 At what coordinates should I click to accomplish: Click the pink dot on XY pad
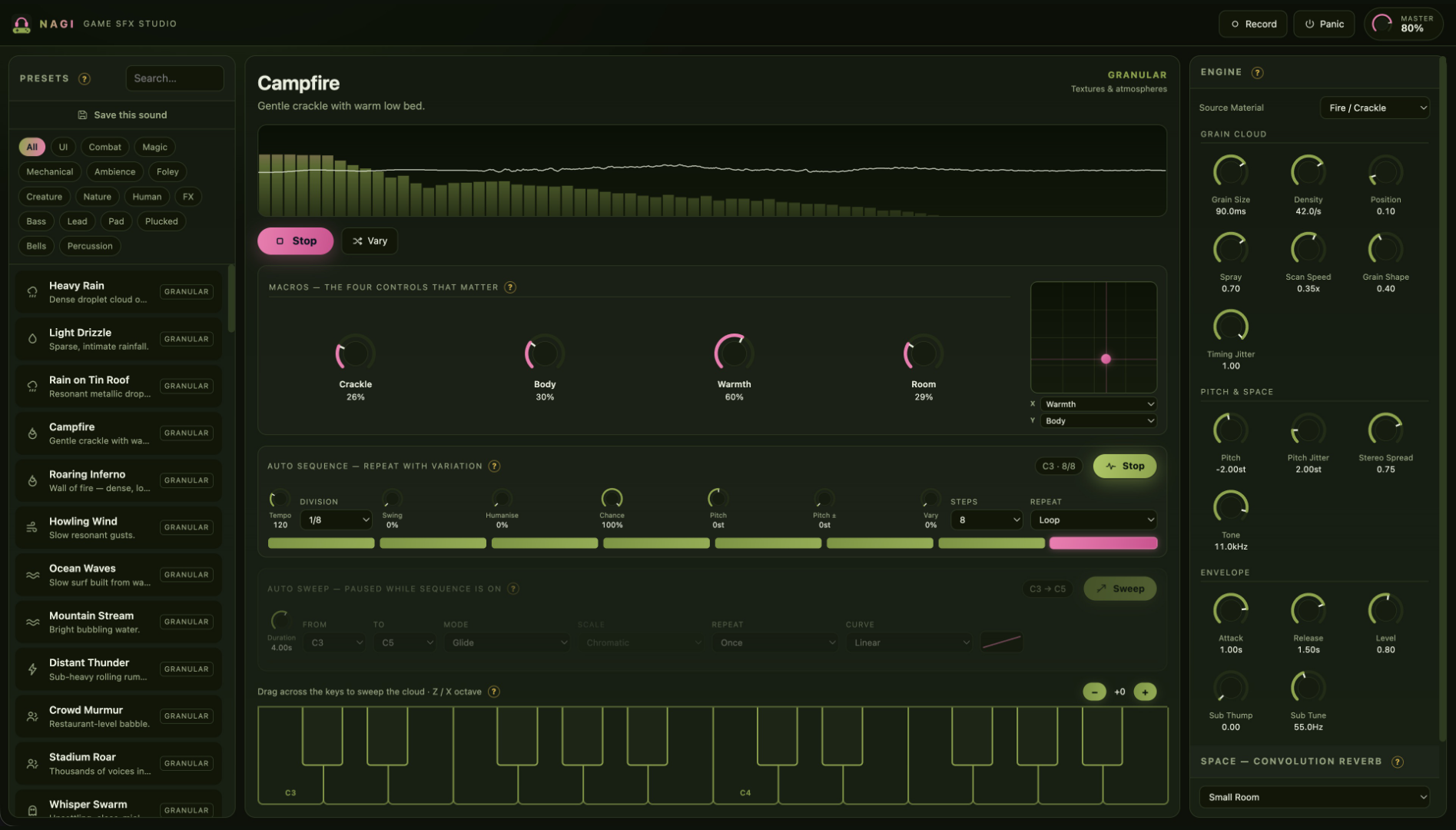click(1106, 359)
